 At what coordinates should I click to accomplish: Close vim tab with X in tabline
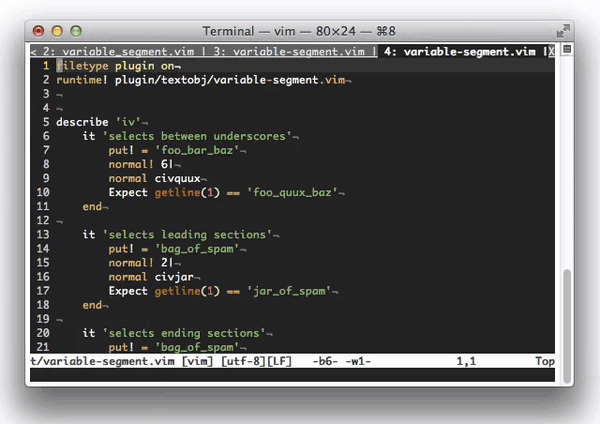pyautogui.click(x=551, y=51)
